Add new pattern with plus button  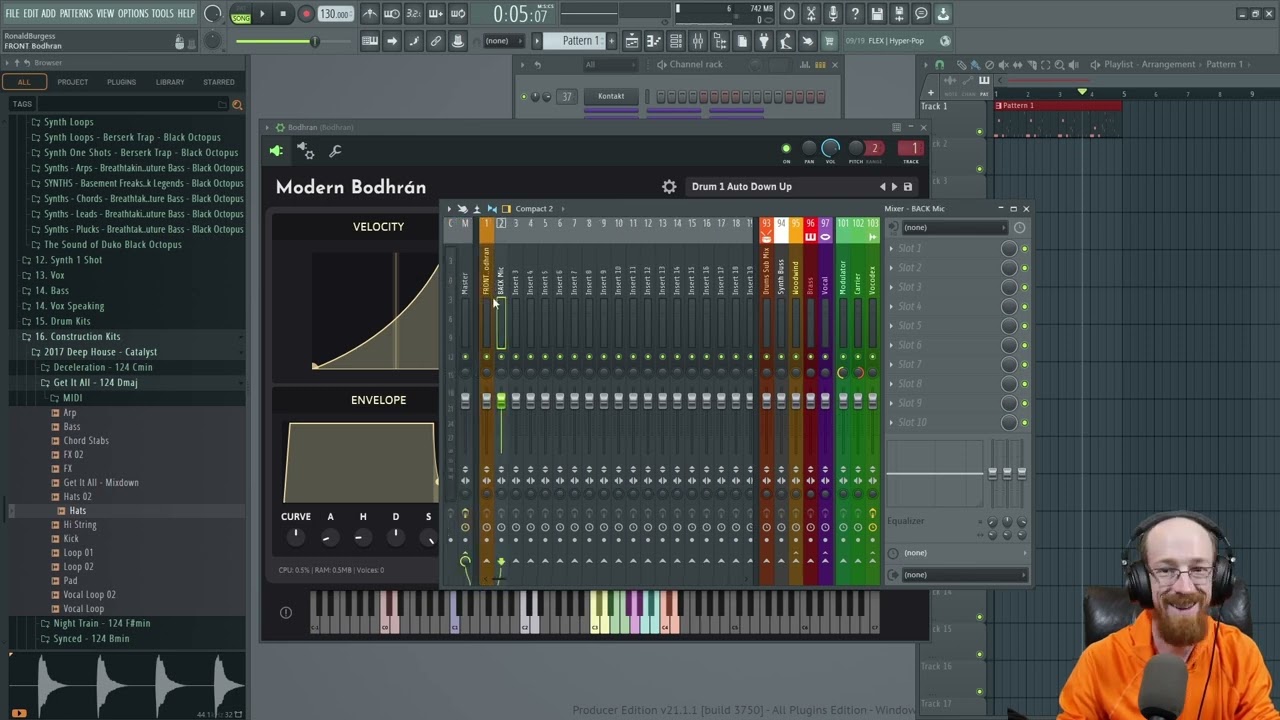coord(611,41)
